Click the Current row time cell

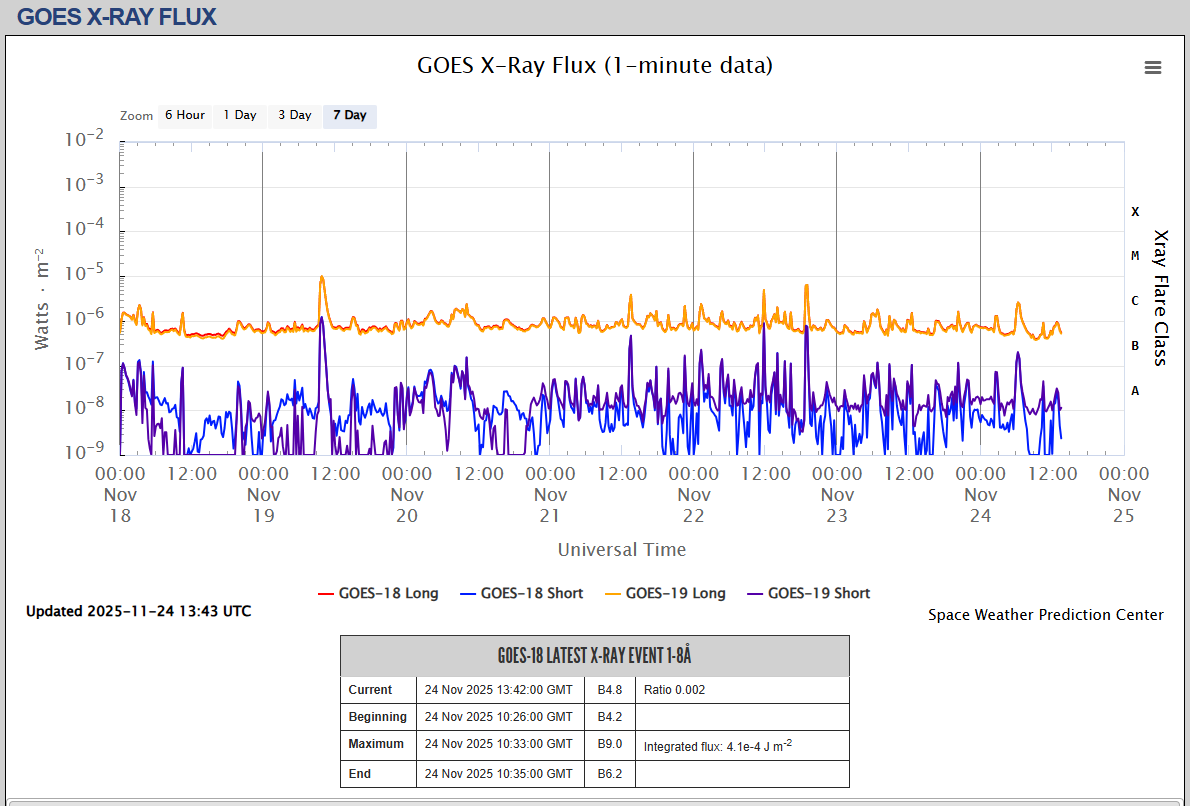tap(499, 690)
